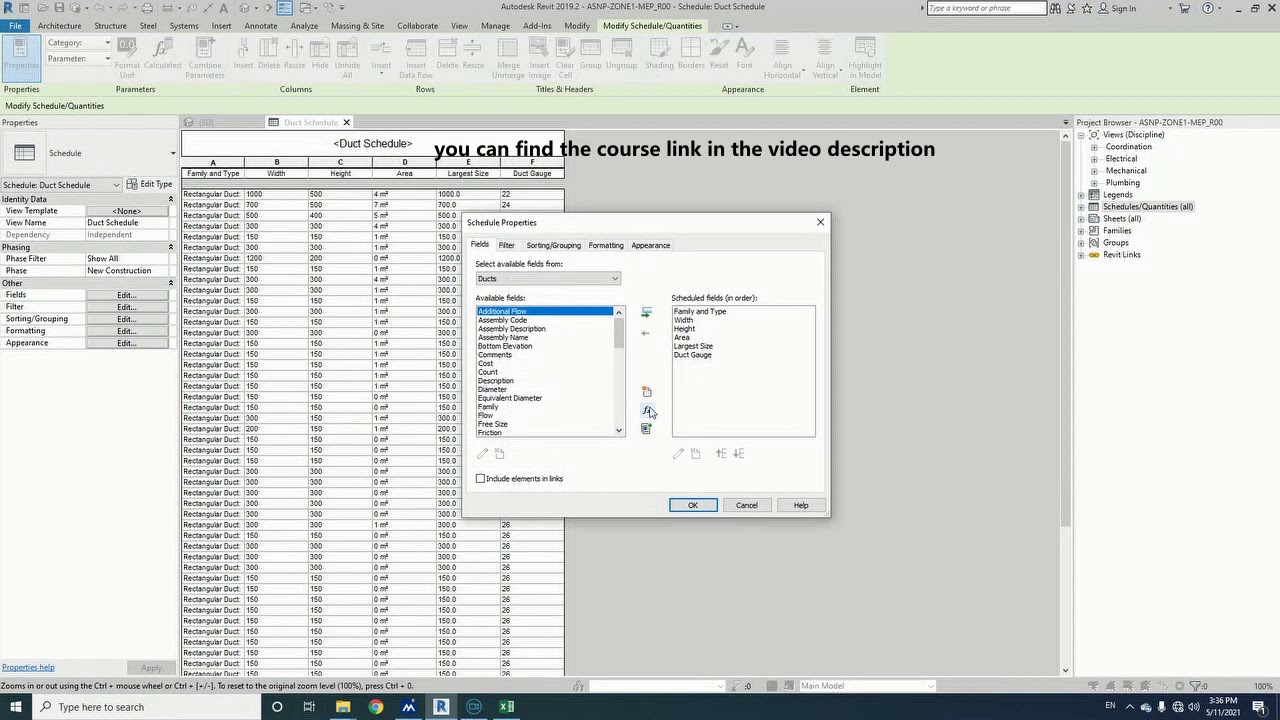Collapse the Identity Data properties section

point(170,199)
